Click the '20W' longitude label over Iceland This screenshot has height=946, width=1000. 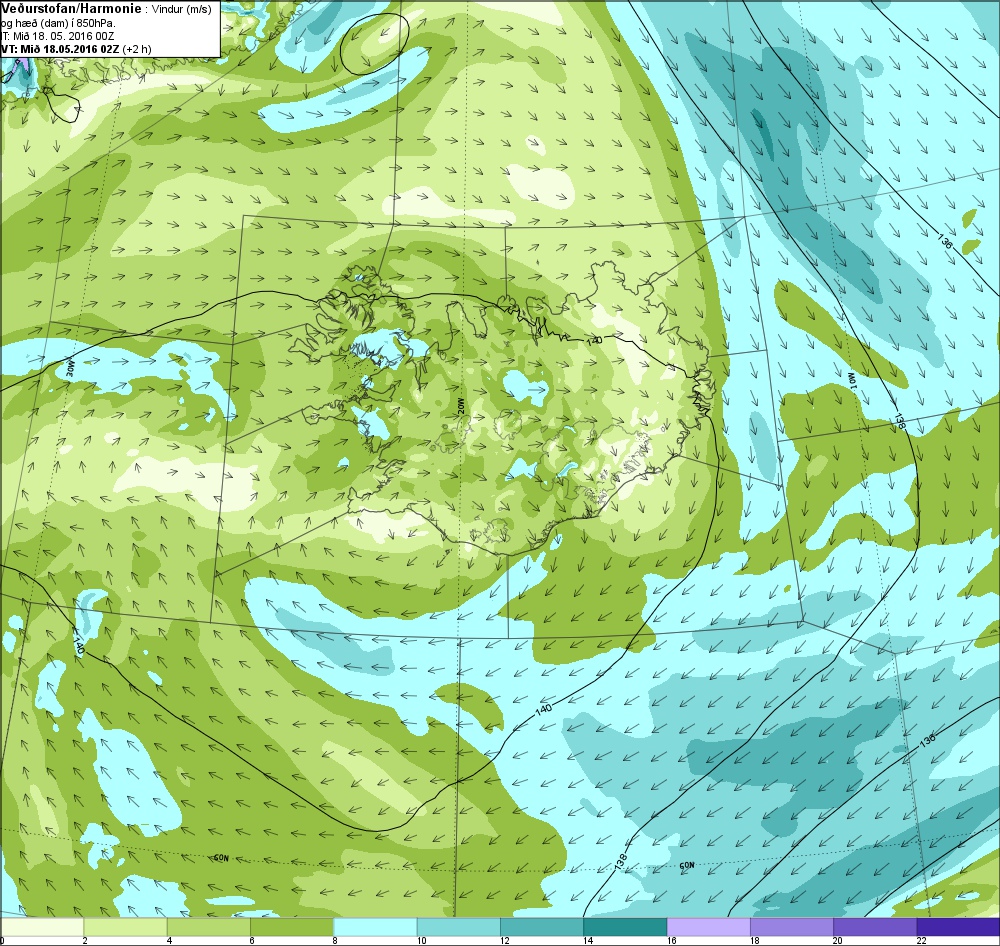[462, 407]
